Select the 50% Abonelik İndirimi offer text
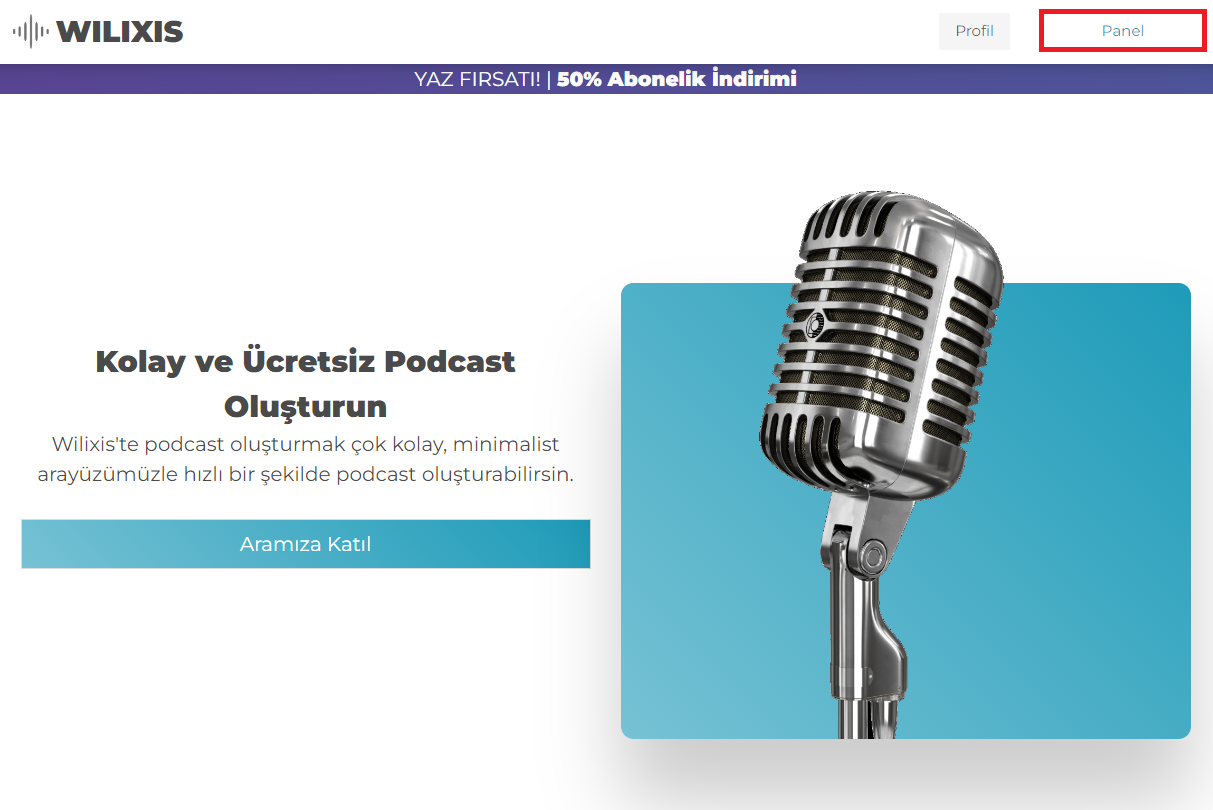 tap(677, 79)
